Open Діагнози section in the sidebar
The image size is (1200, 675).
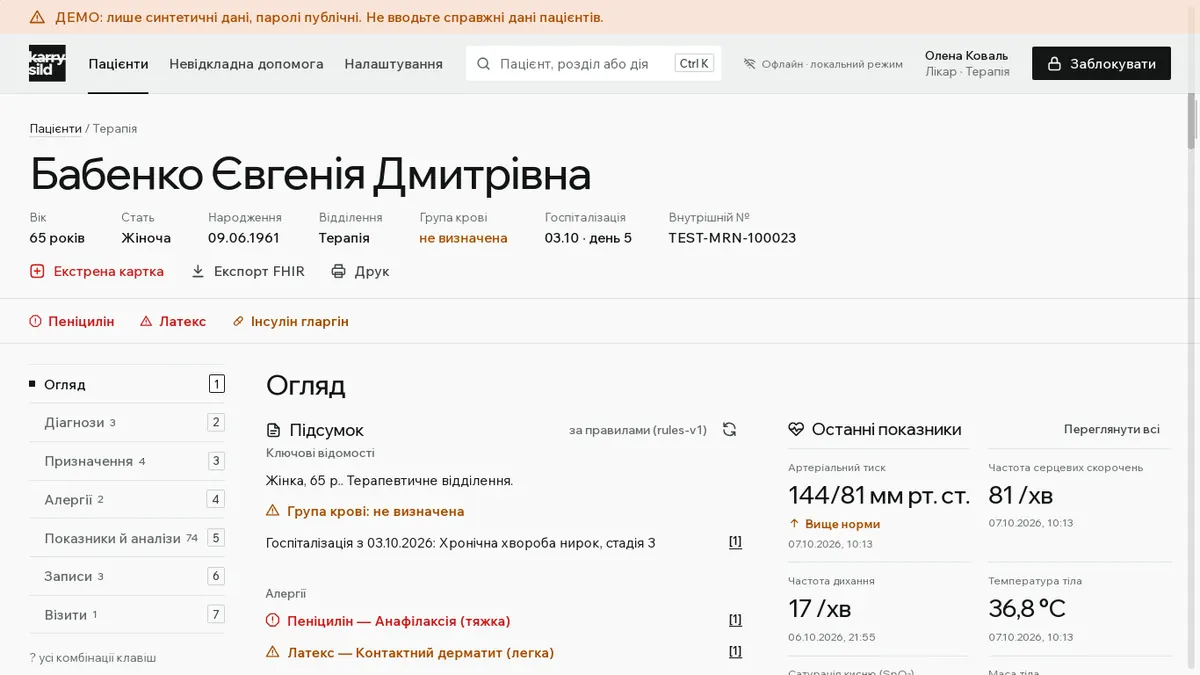pos(127,422)
